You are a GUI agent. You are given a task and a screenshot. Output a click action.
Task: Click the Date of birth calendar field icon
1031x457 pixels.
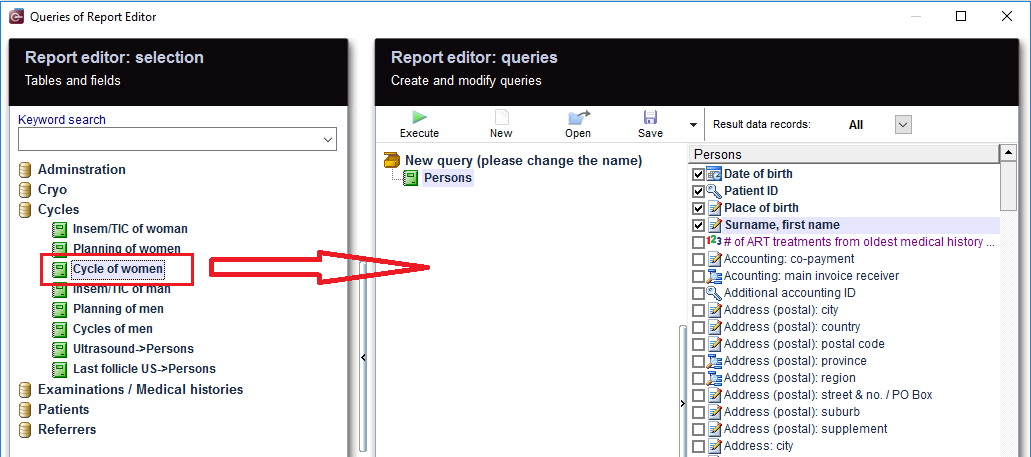click(x=714, y=174)
